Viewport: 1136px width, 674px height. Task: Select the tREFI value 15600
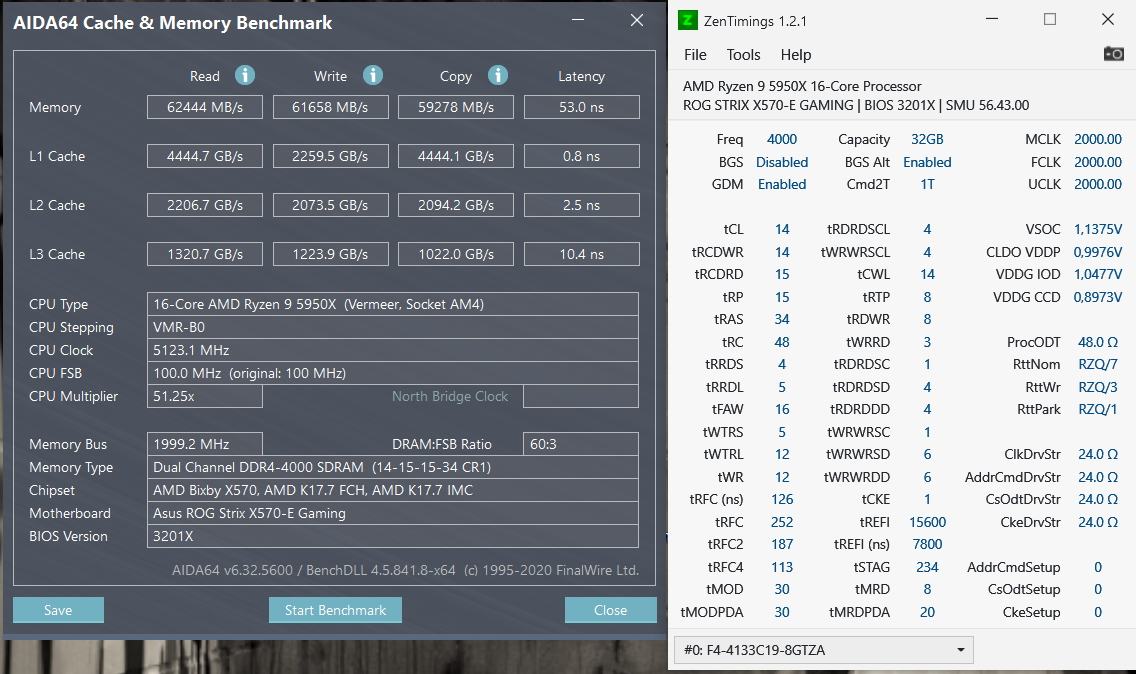click(927, 522)
